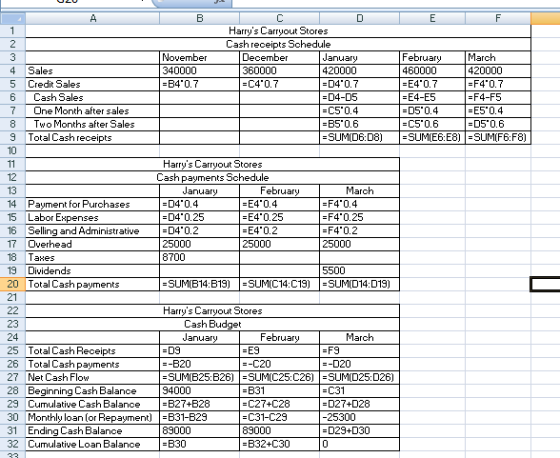Click formula cell =D27+D28
Viewport: 560px width, 458px height.
click(359, 404)
